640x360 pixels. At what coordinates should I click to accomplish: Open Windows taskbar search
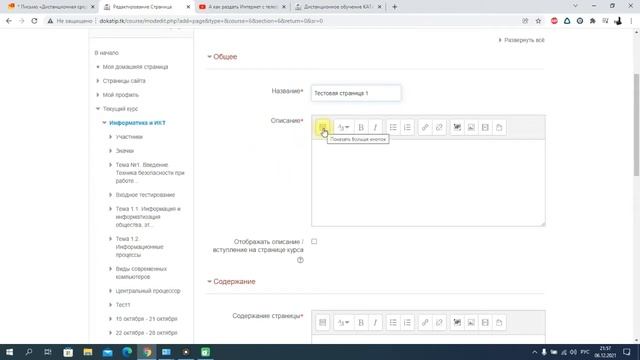point(29,352)
